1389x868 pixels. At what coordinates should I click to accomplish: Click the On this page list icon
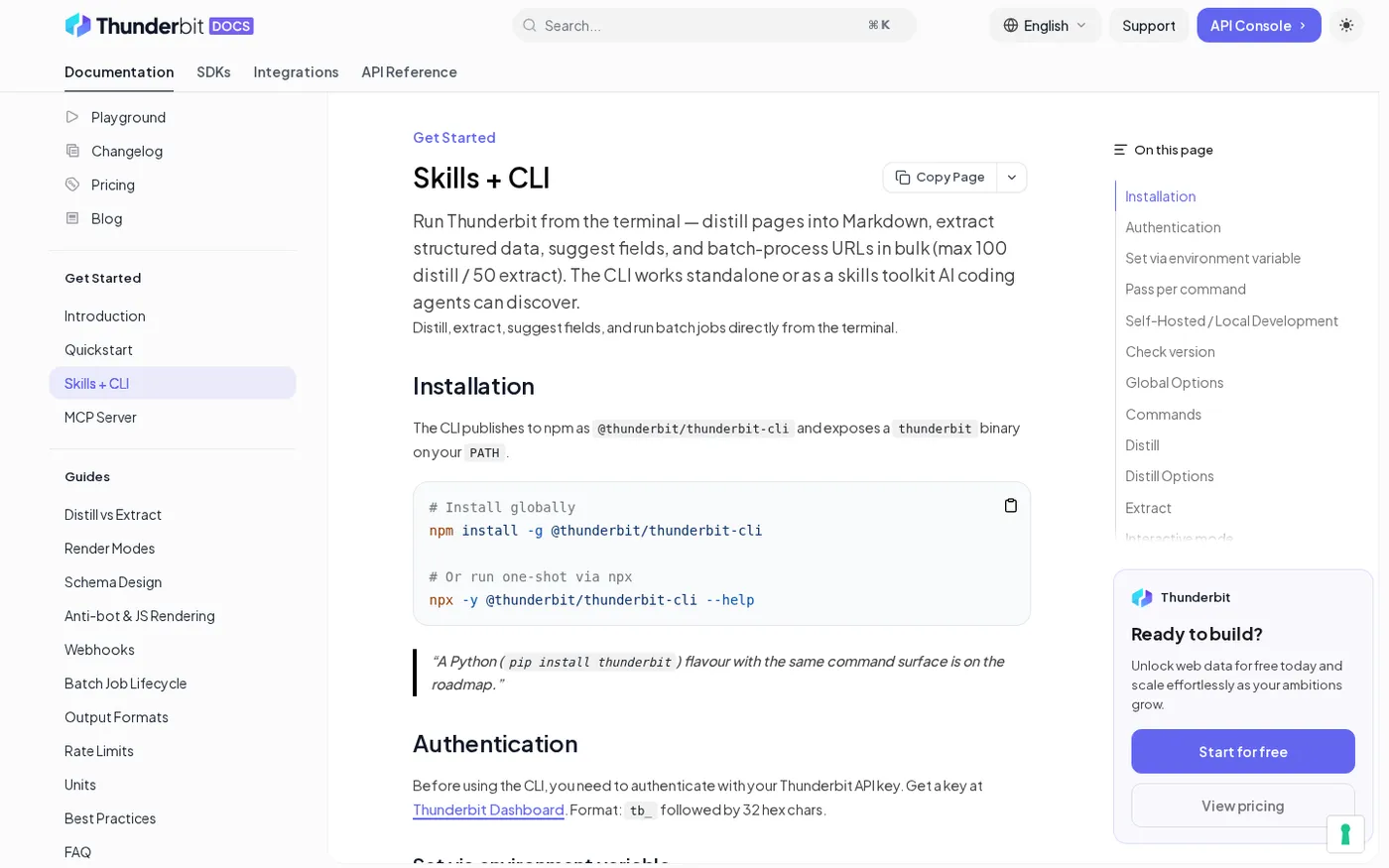click(1120, 150)
